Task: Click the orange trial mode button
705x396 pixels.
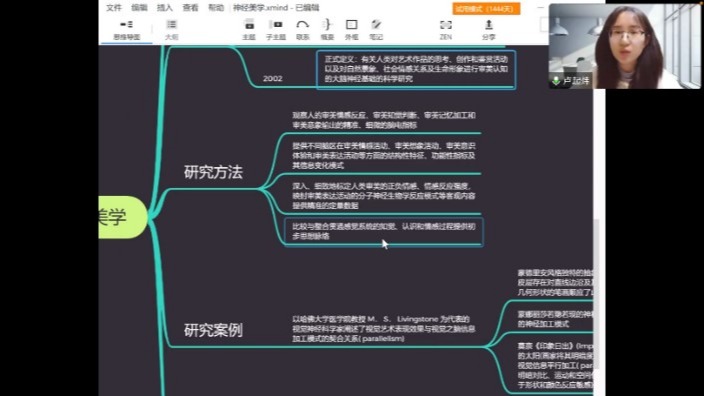Action: [x=486, y=9]
